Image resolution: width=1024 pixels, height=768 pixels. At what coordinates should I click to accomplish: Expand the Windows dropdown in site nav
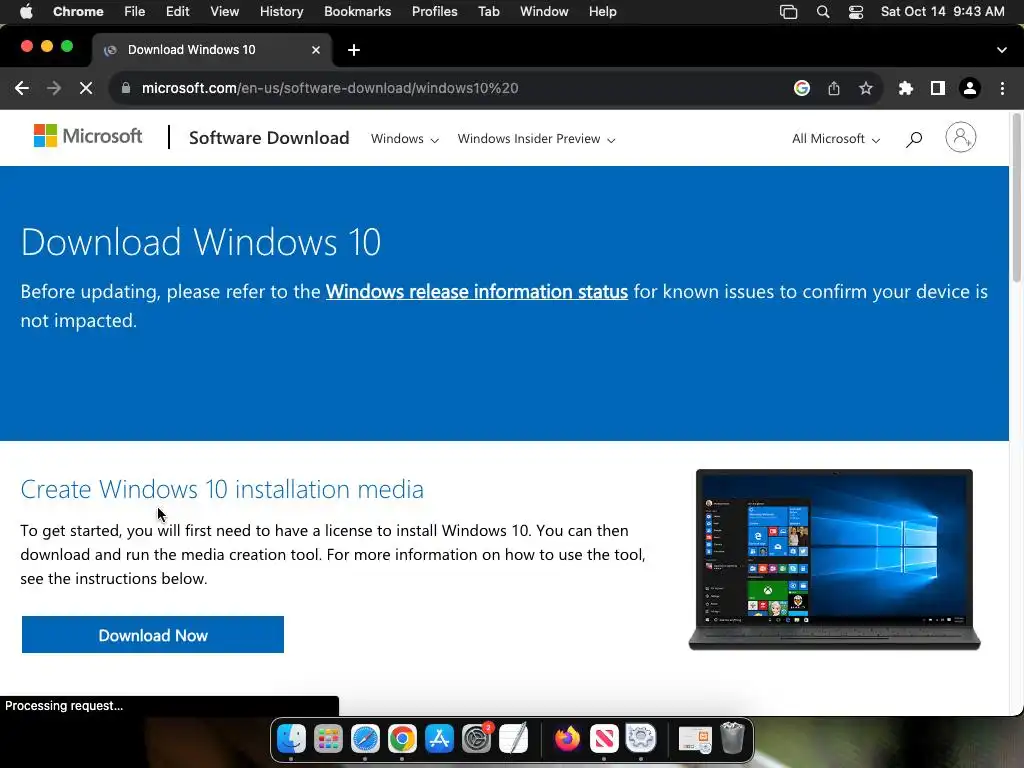click(x=405, y=139)
